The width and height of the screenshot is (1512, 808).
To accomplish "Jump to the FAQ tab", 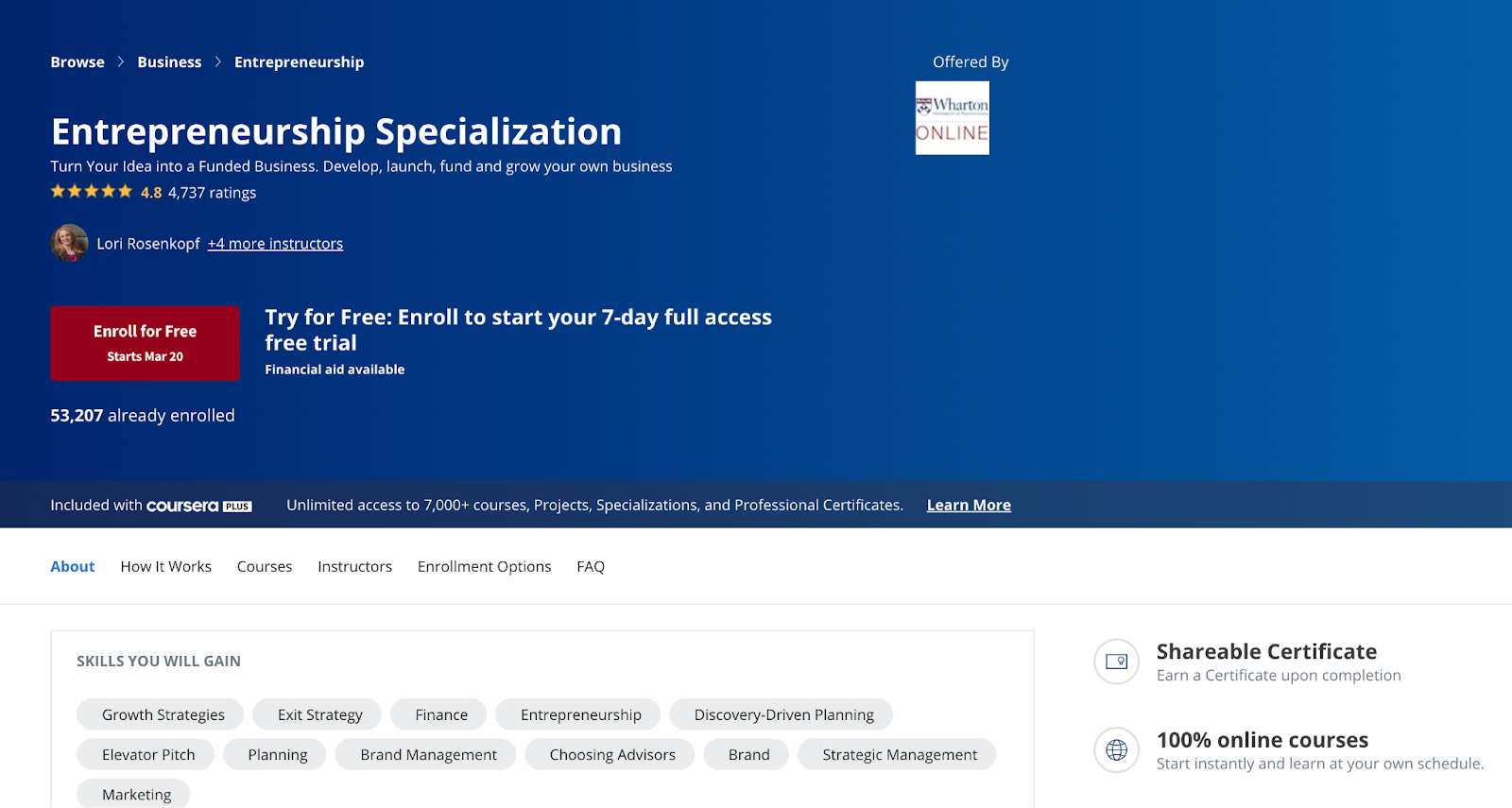I will tap(591, 566).
